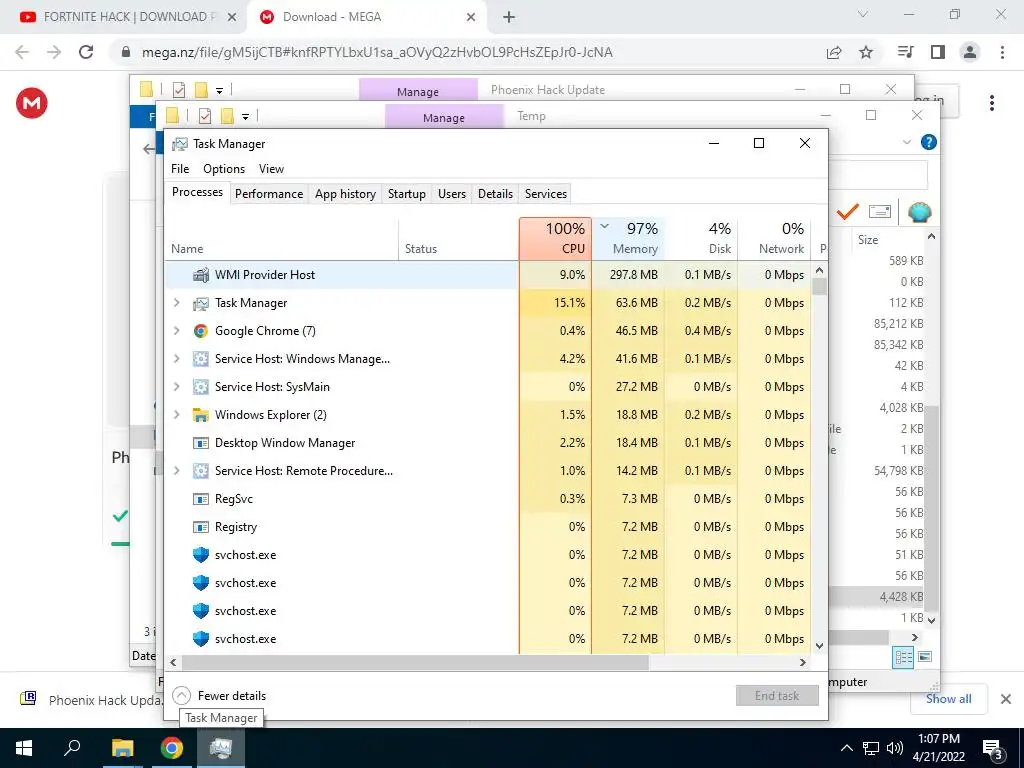Bookmark this page with the star icon

click(866, 52)
